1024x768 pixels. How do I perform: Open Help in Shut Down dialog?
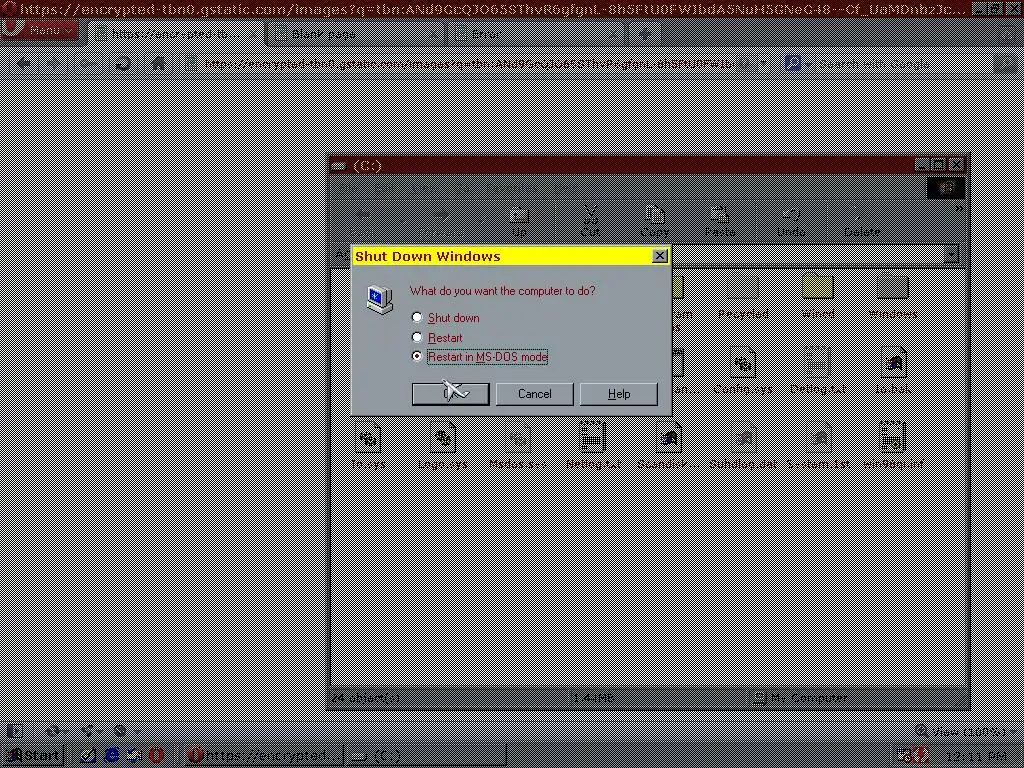pos(618,394)
